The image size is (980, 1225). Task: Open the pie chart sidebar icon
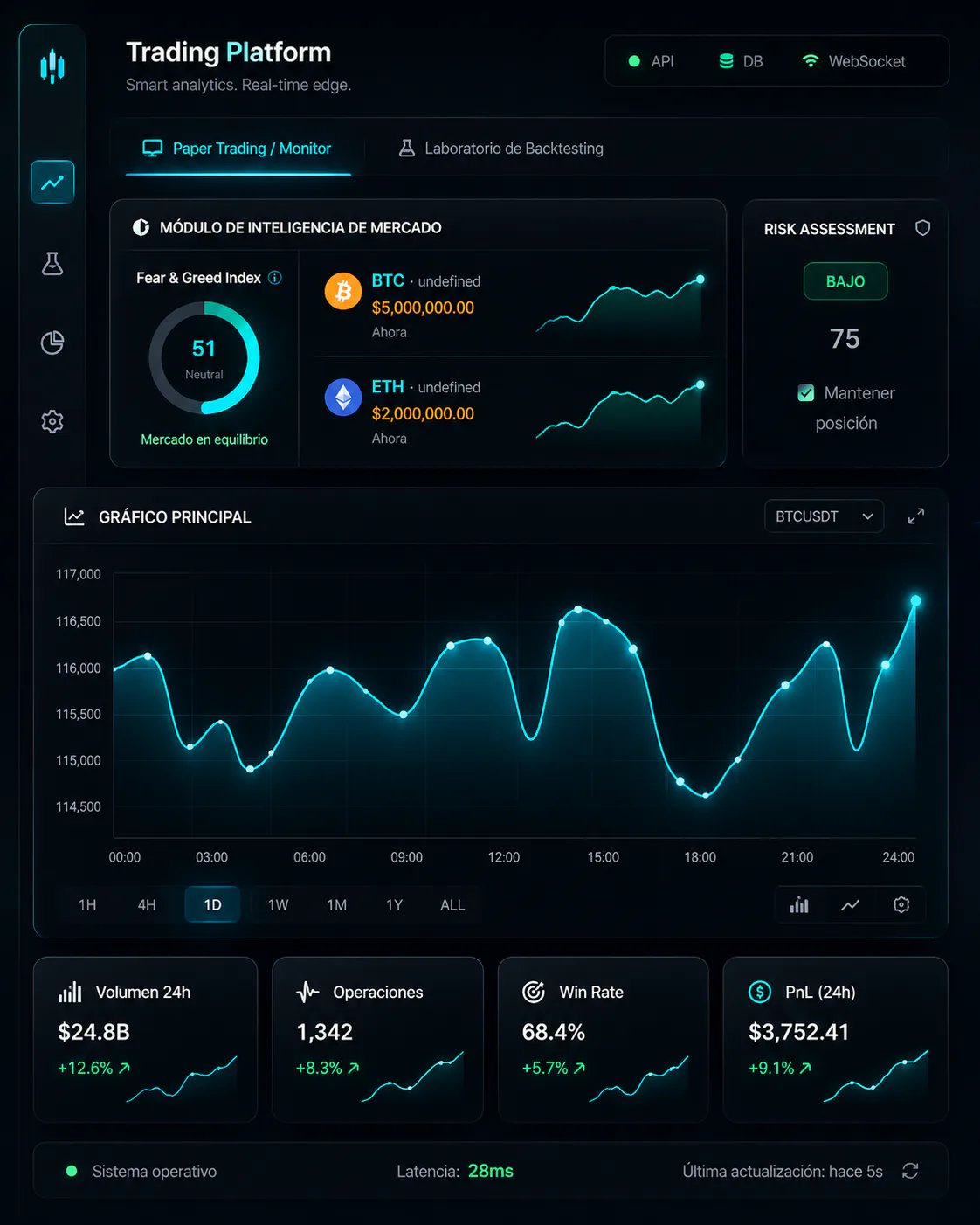[x=52, y=343]
